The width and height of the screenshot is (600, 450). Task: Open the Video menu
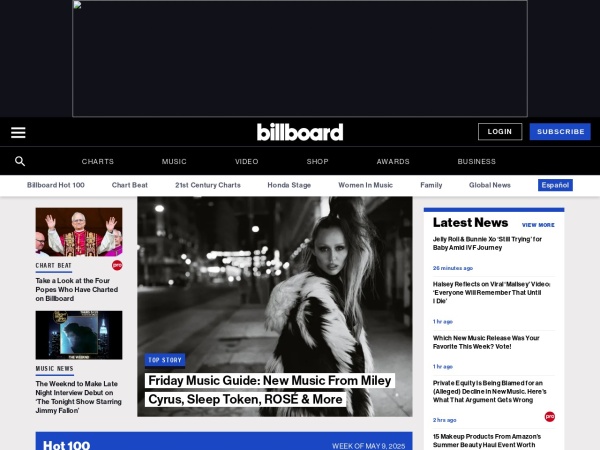coord(246,161)
